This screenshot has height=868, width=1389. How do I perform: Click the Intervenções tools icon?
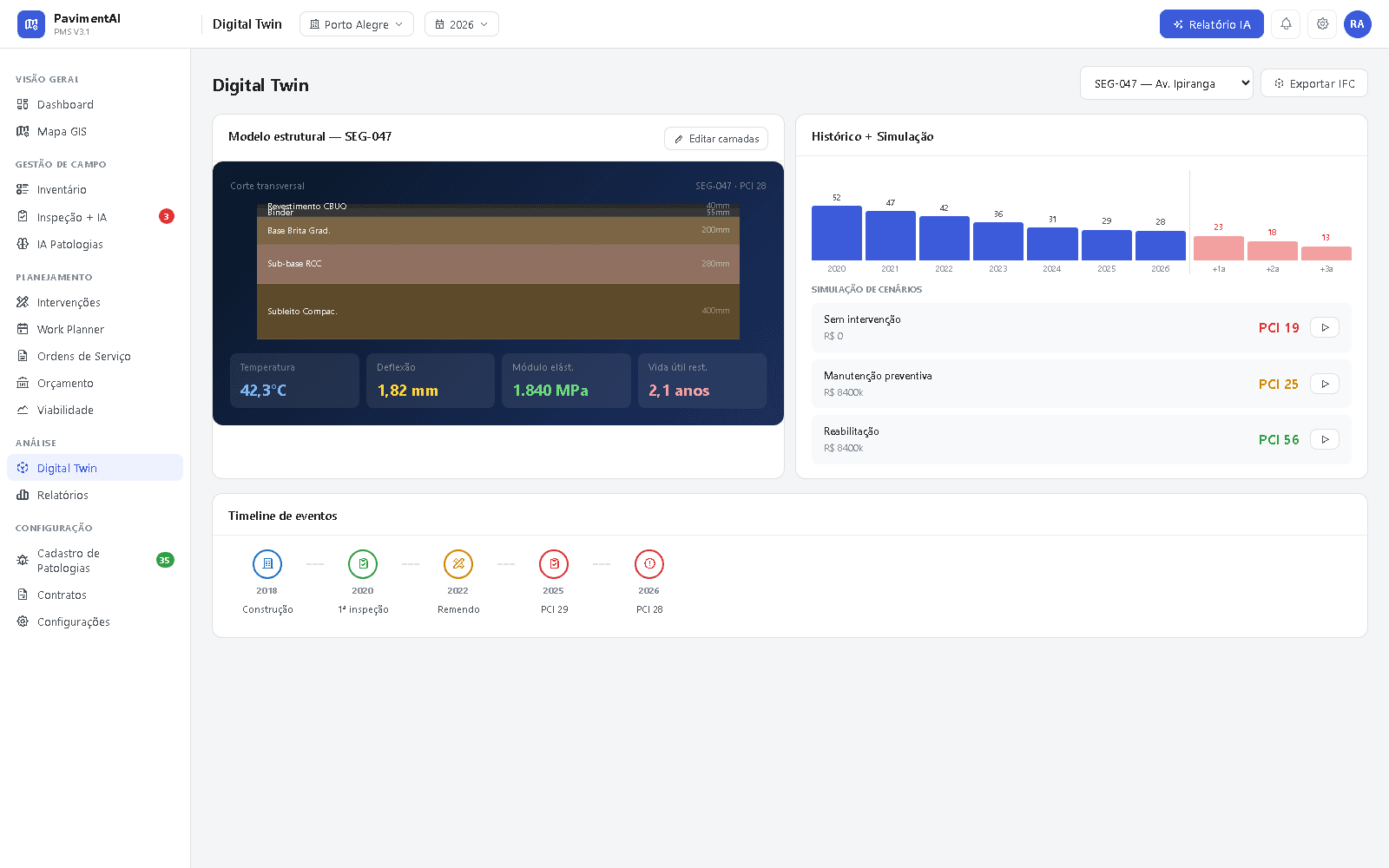pos(23,302)
